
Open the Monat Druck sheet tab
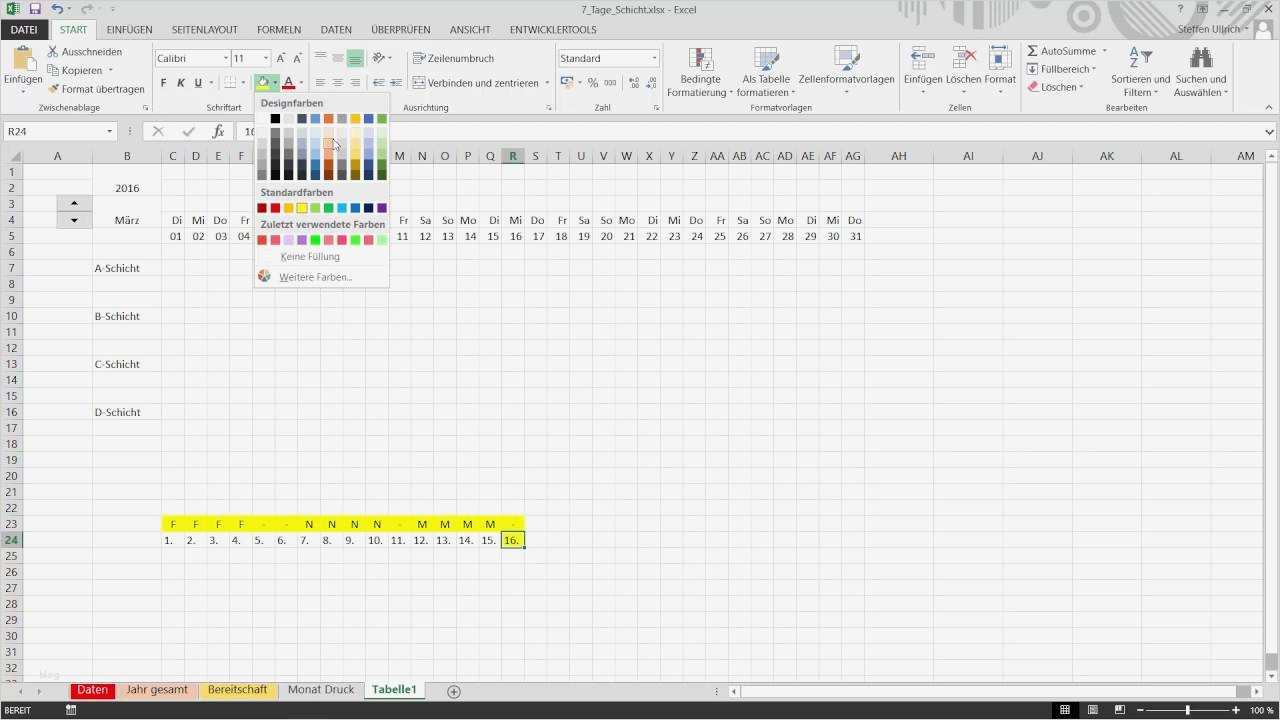[x=320, y=689]
